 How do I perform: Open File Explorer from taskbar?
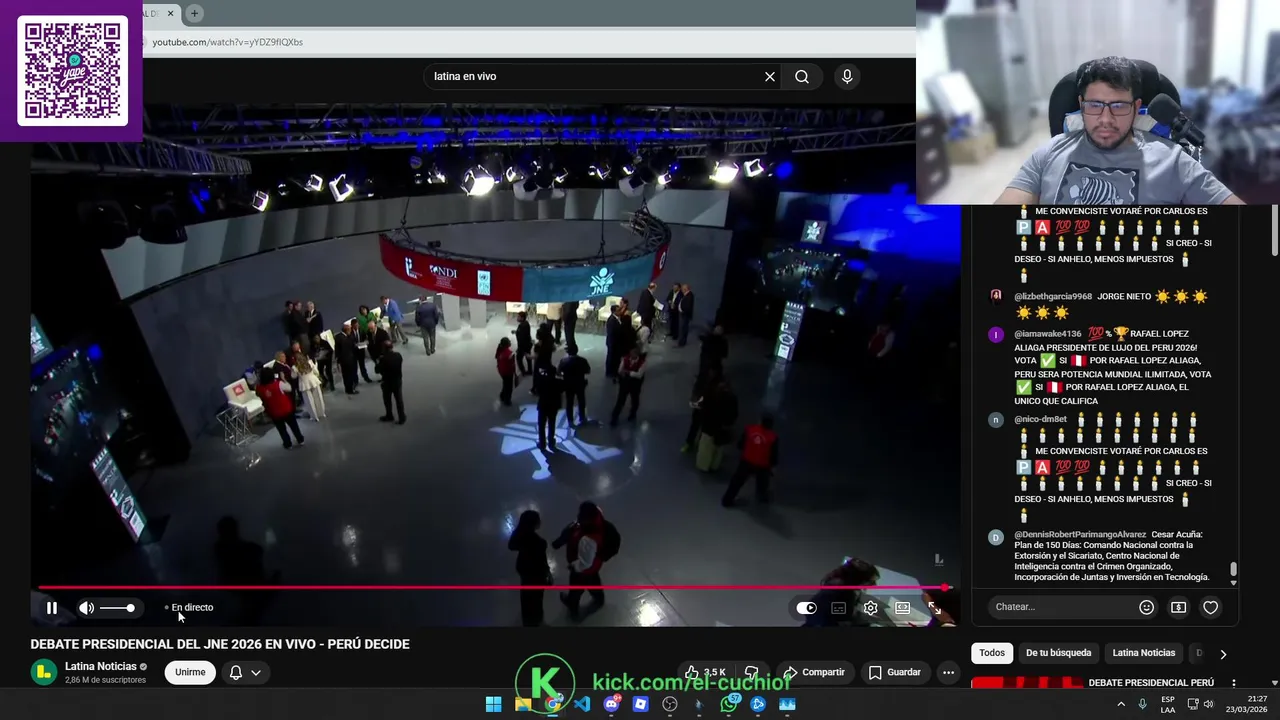(523, 704)
